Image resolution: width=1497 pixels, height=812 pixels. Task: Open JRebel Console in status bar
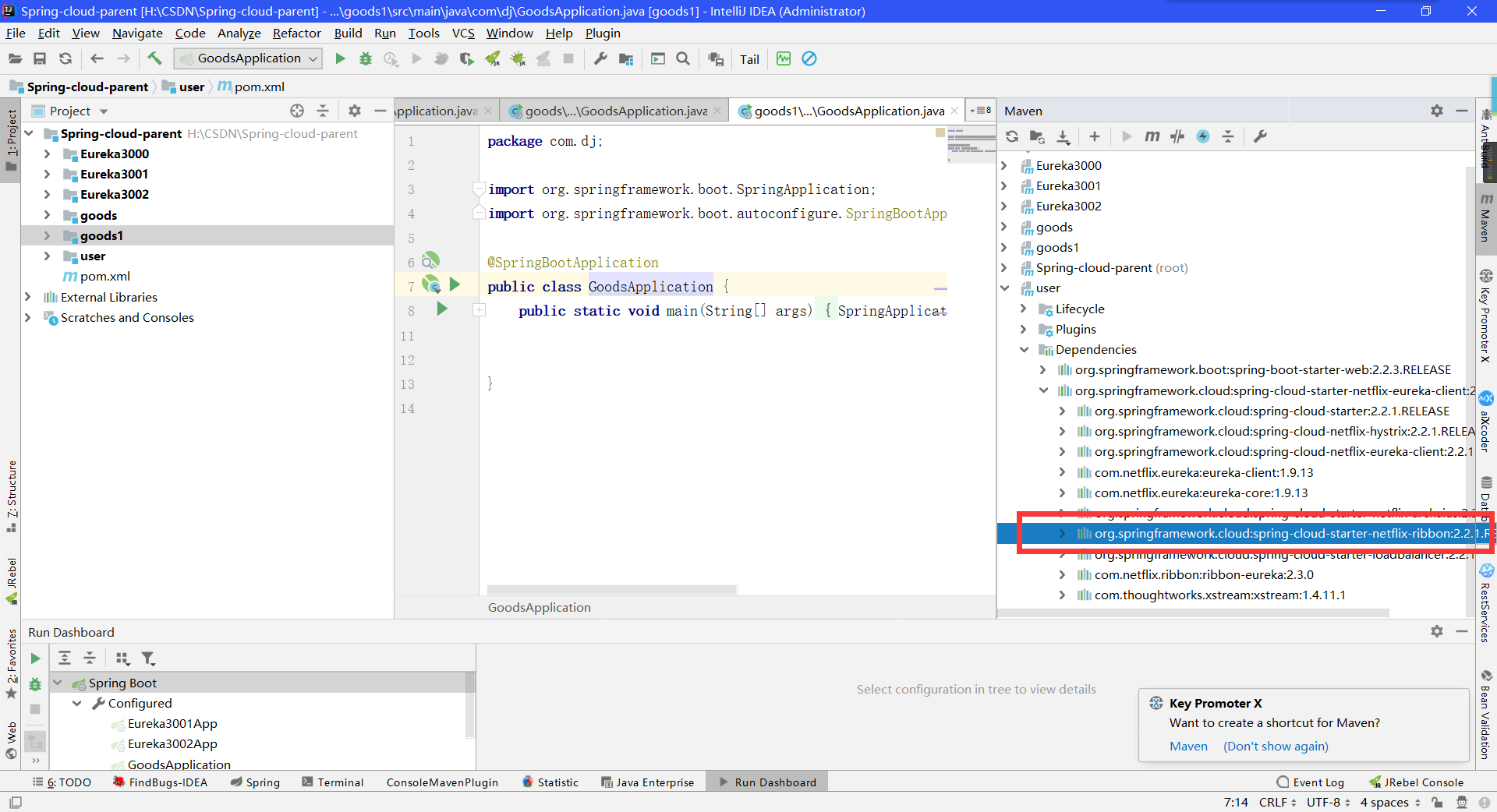[1416, 782]
